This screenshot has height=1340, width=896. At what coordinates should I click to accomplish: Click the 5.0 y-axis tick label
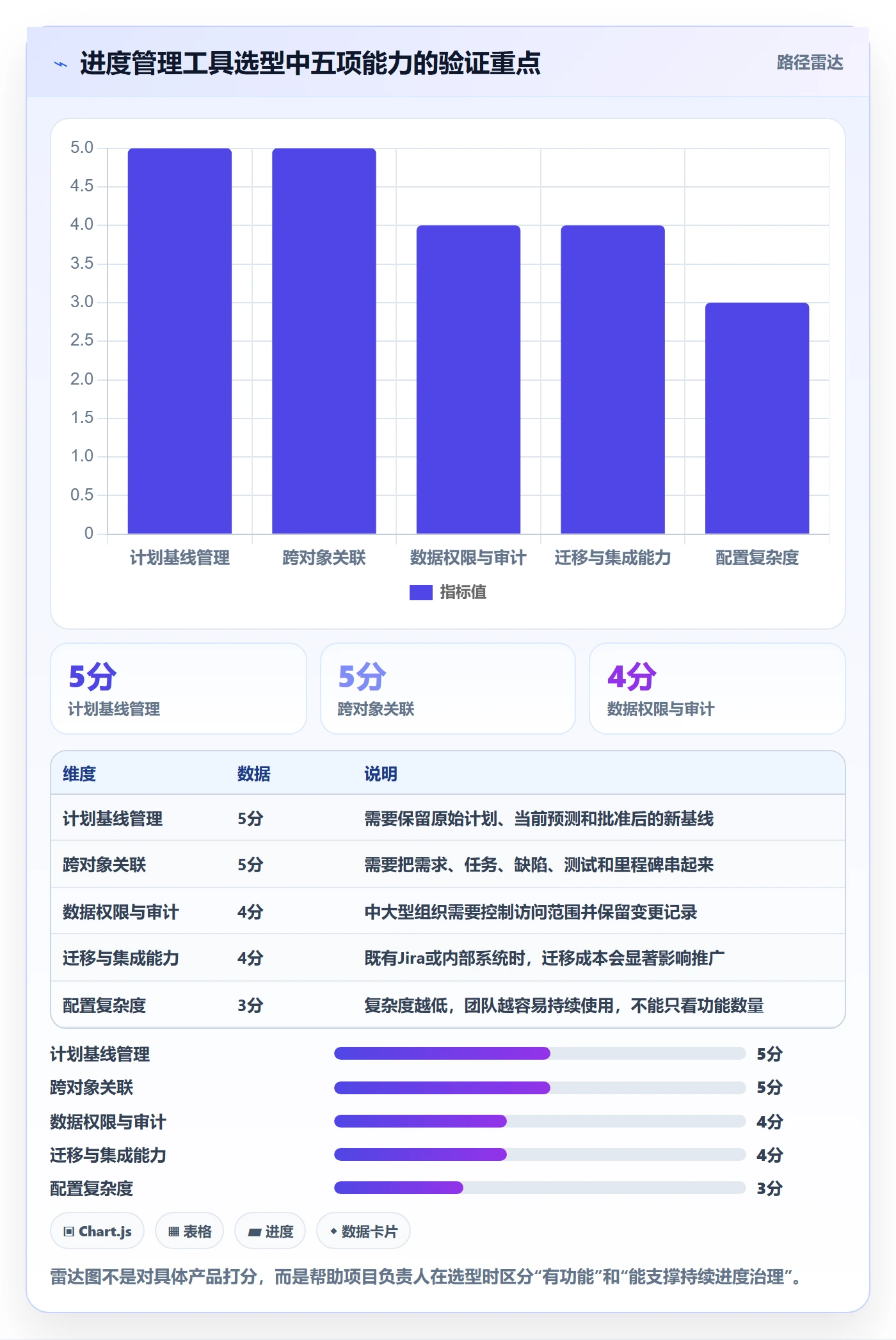82,148
